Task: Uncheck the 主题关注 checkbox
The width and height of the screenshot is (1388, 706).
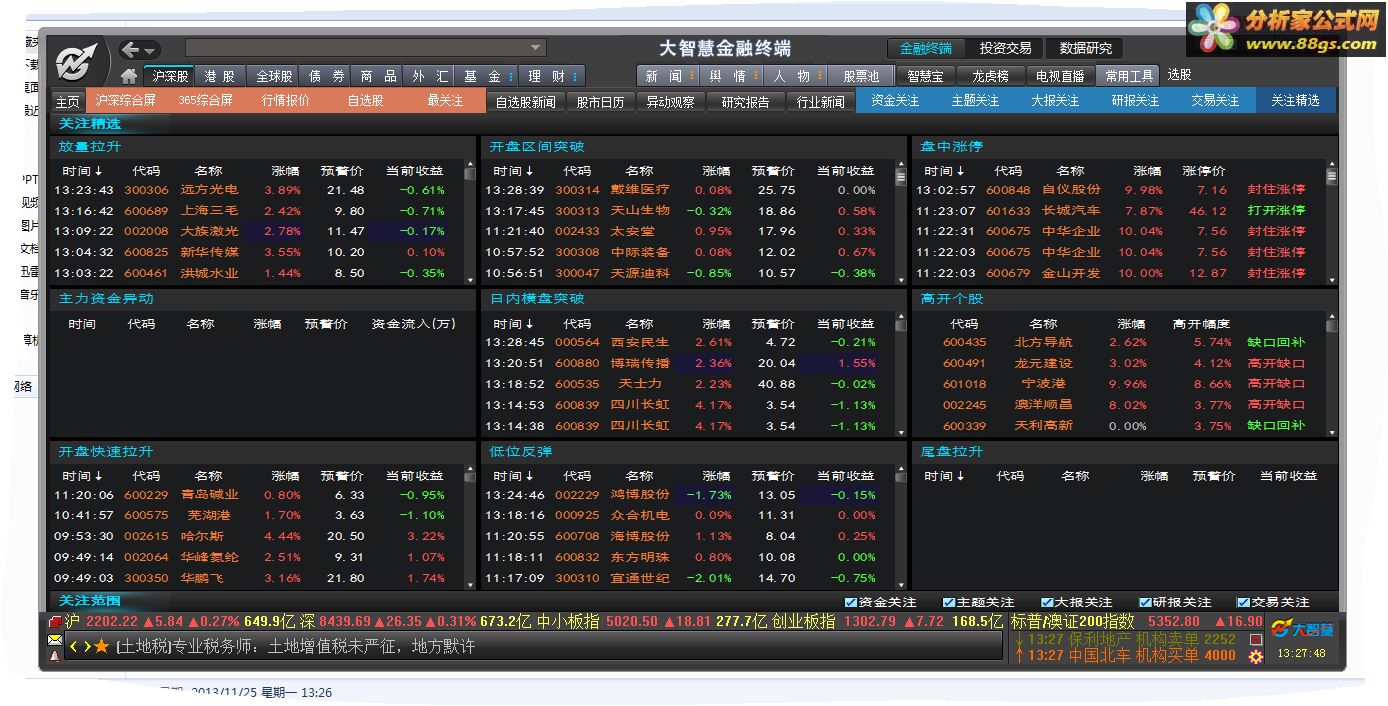Action: 948,602
